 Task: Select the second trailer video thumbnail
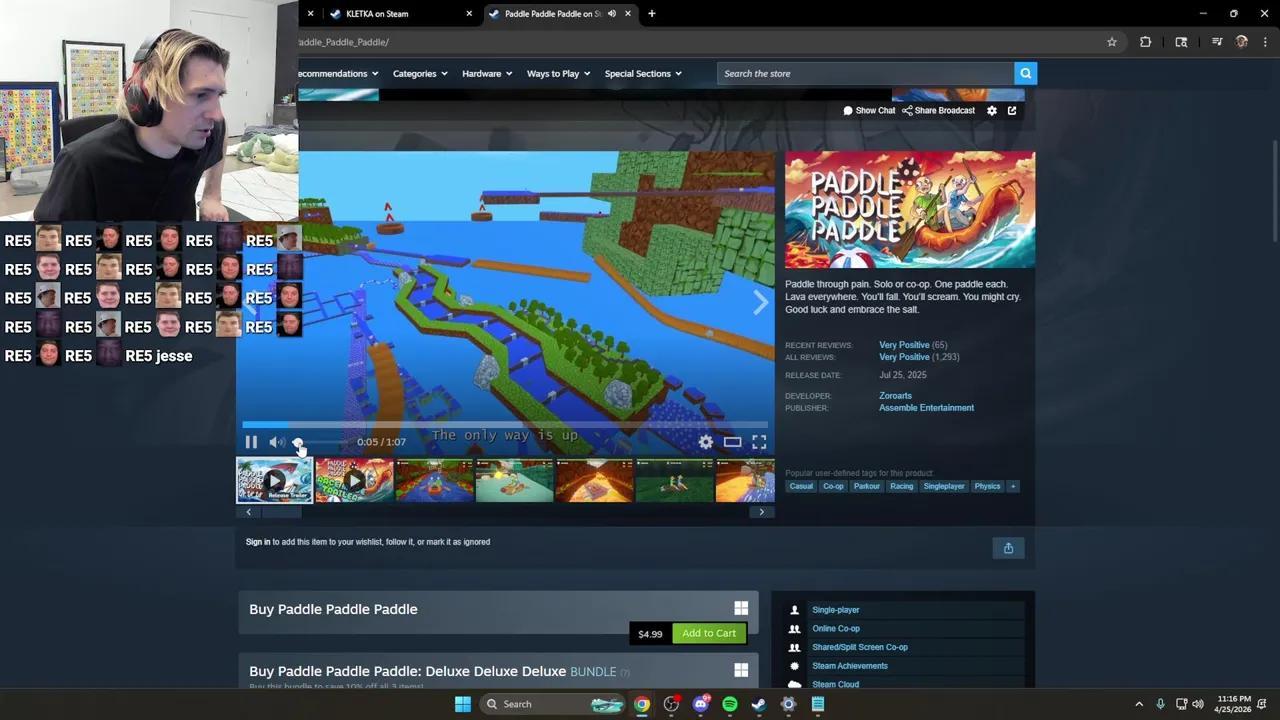pos(354,480)
